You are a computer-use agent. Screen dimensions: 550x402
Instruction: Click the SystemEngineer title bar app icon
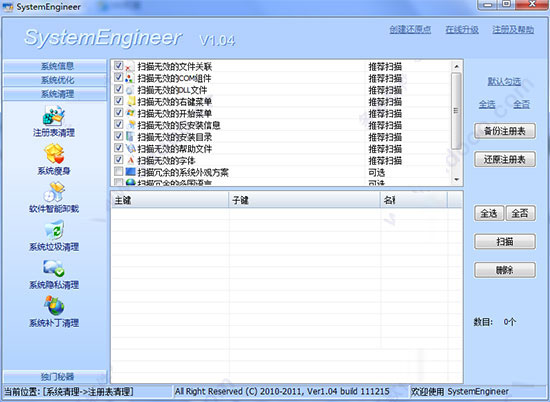[8, 6]
